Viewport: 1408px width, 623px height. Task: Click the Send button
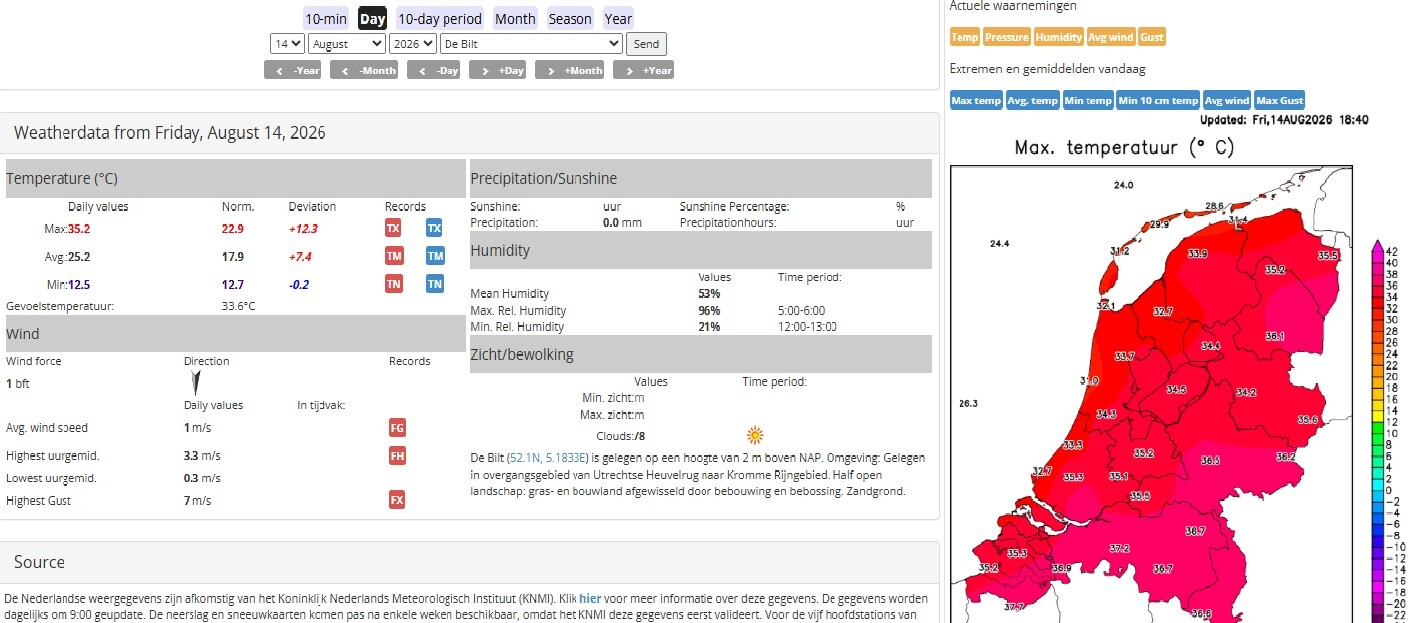646,44
